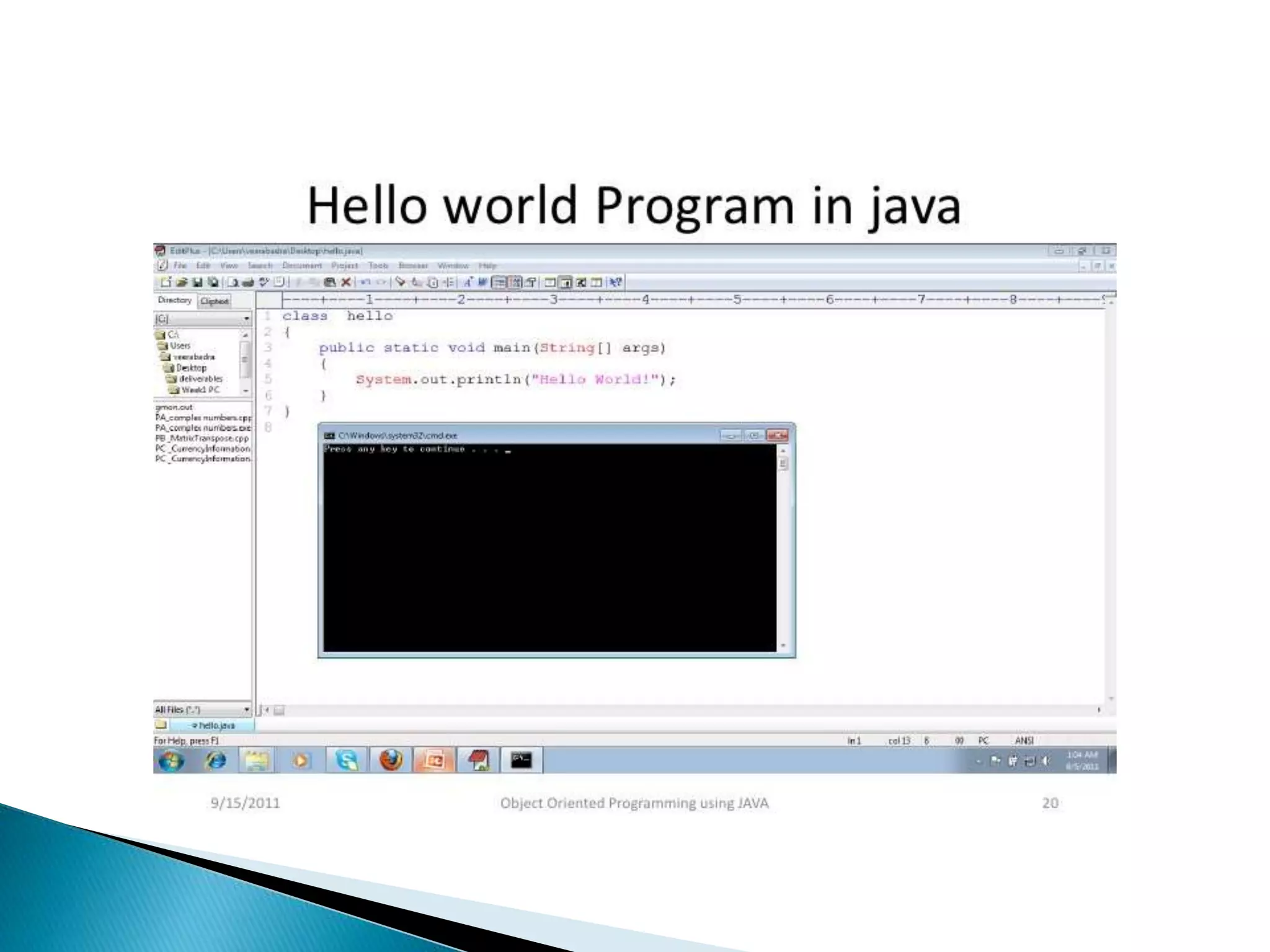
Task: Click the red Delete X toolbar icon
Action: [x=347, y=283]
